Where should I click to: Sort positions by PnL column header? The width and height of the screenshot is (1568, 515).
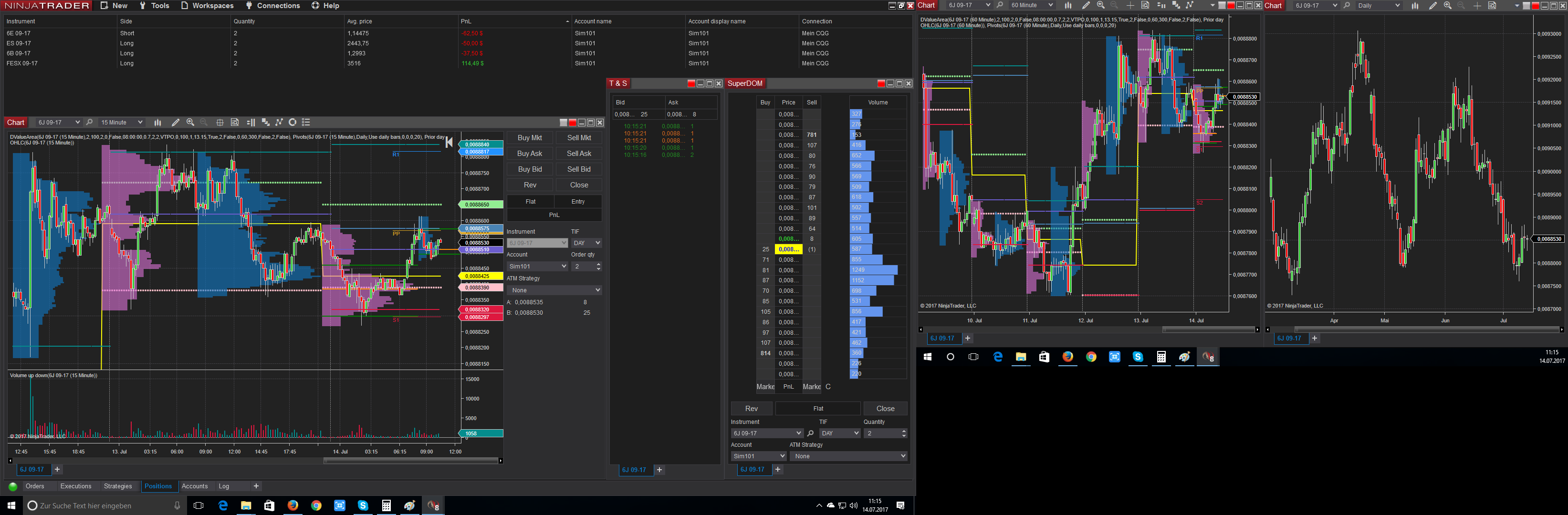coord(514,21)
